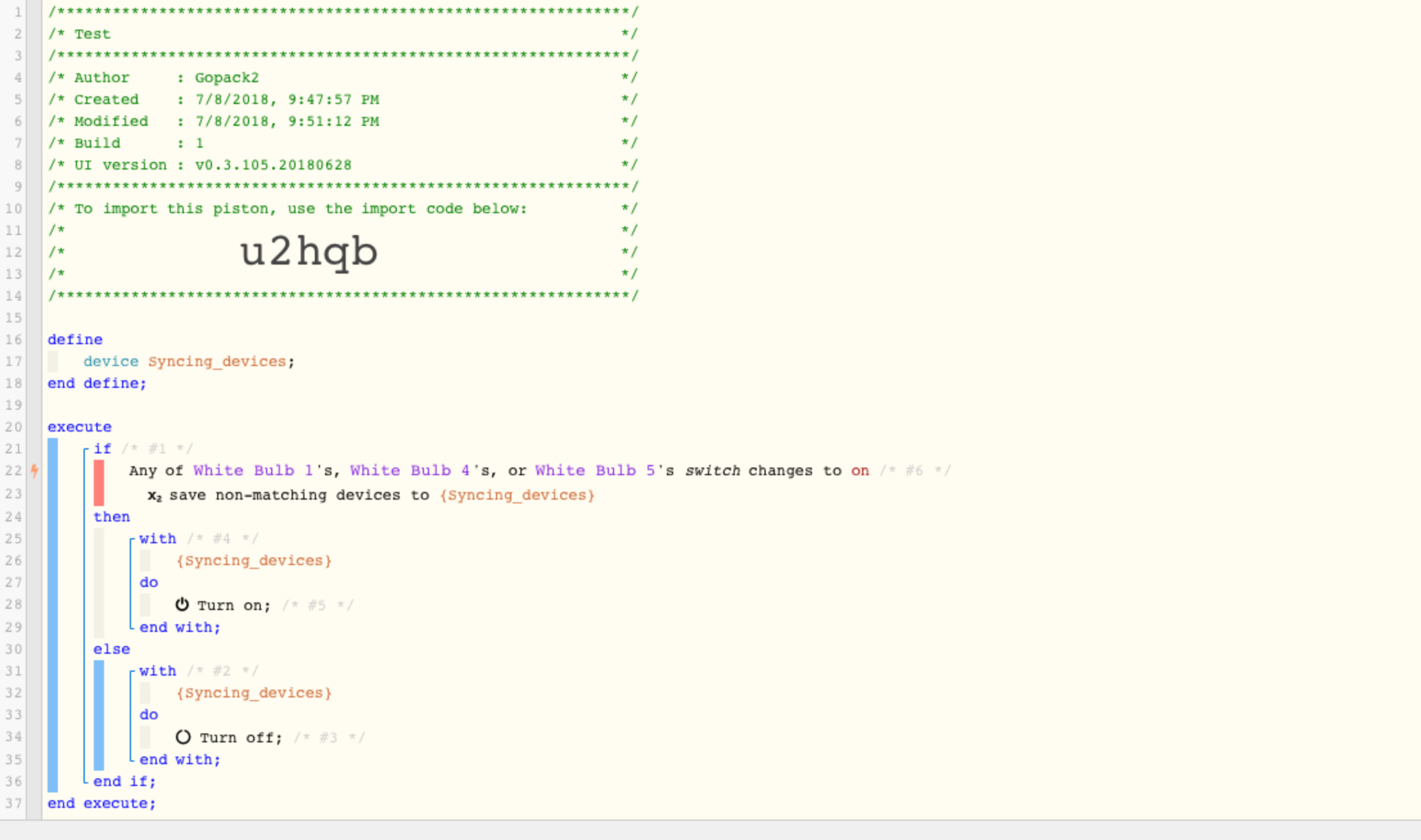The image size is (1421, 840).
Task: Click the lightning bolt icon beside line 22
Action: click(x=35, y=471)
